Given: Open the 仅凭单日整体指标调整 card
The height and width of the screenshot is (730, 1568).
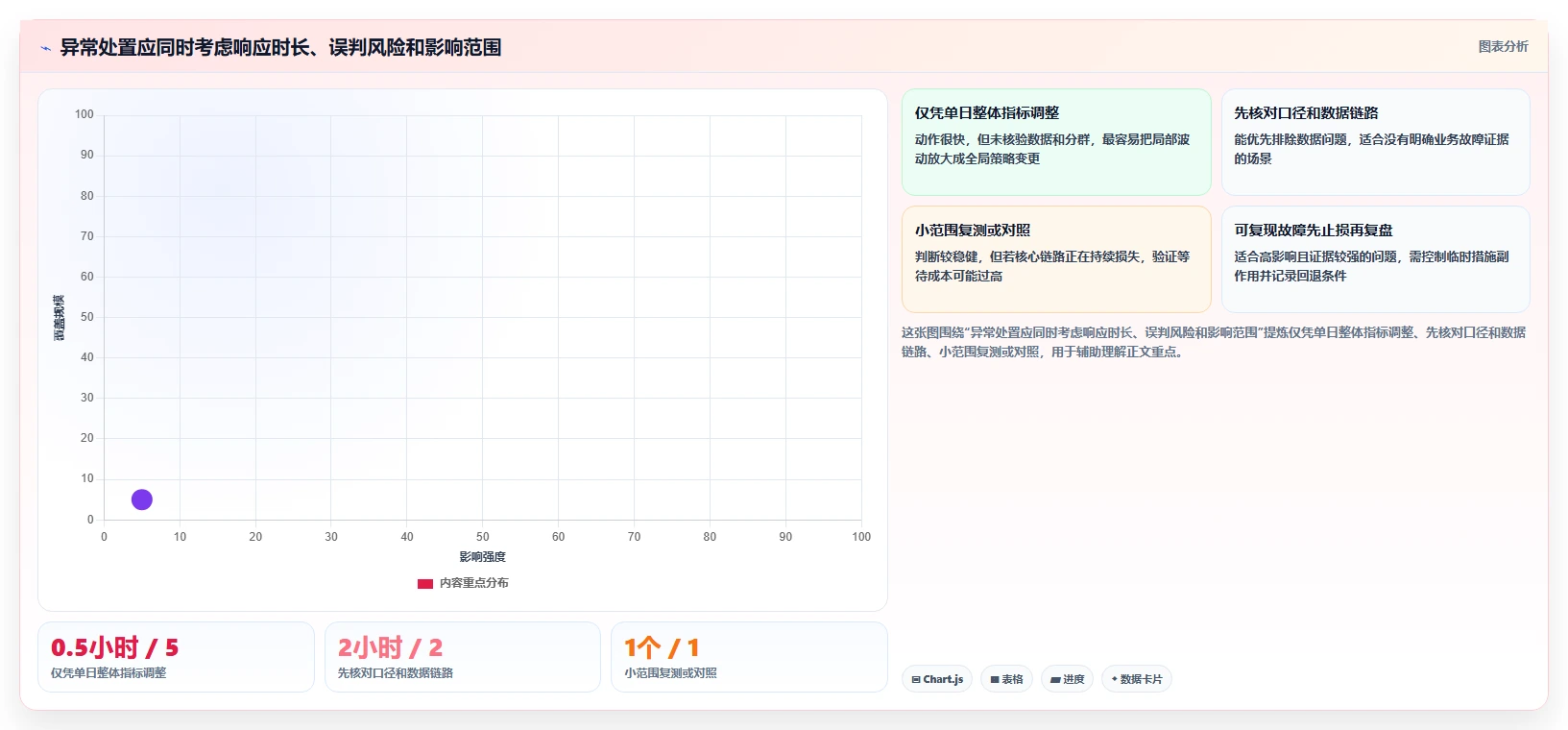Looking at the screenshot, I should tap(1056, 142).
